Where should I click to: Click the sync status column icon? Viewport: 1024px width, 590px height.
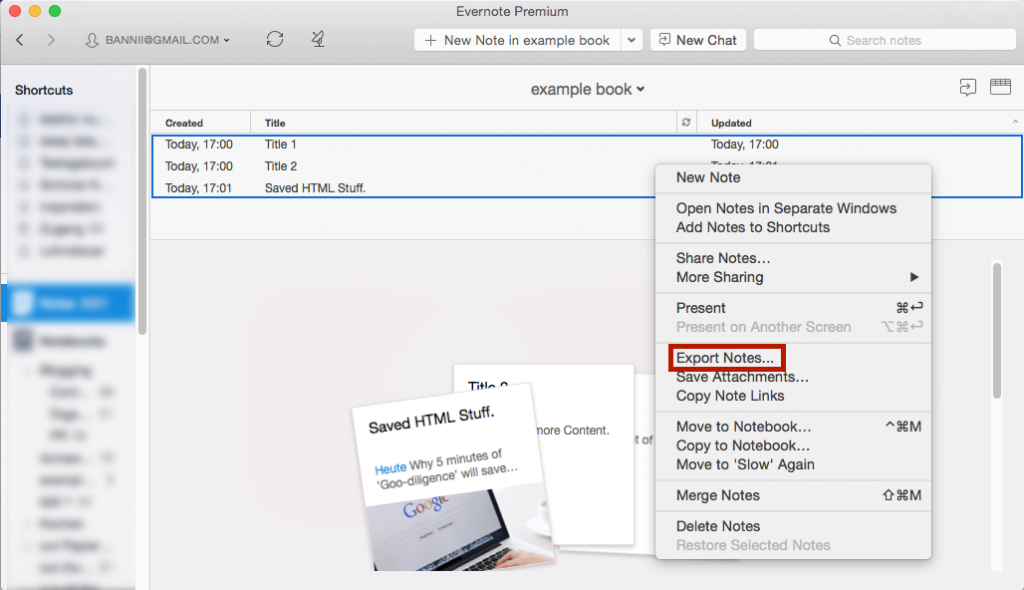[x=686, y=122]
